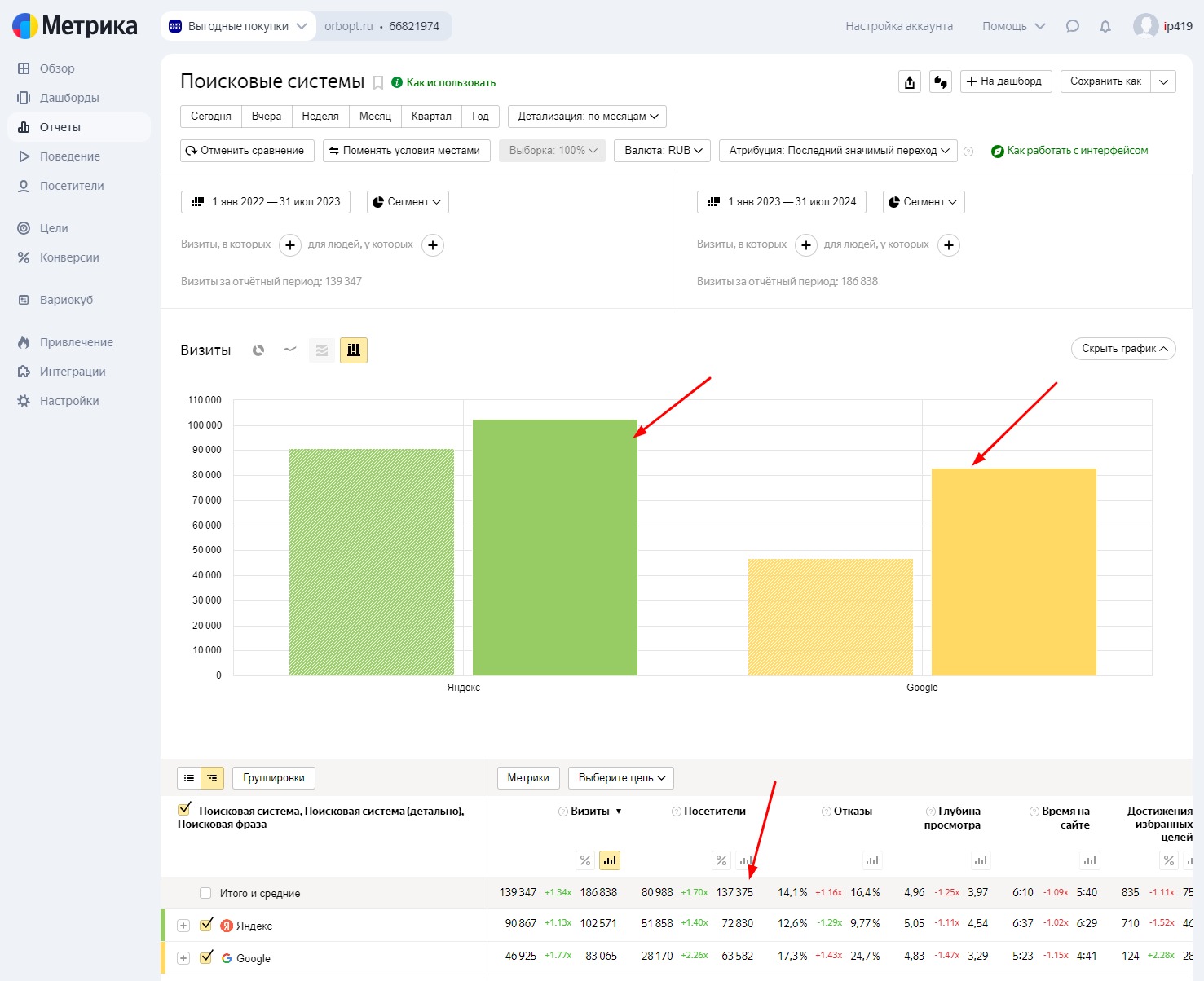Go to Посетители section

72,186
